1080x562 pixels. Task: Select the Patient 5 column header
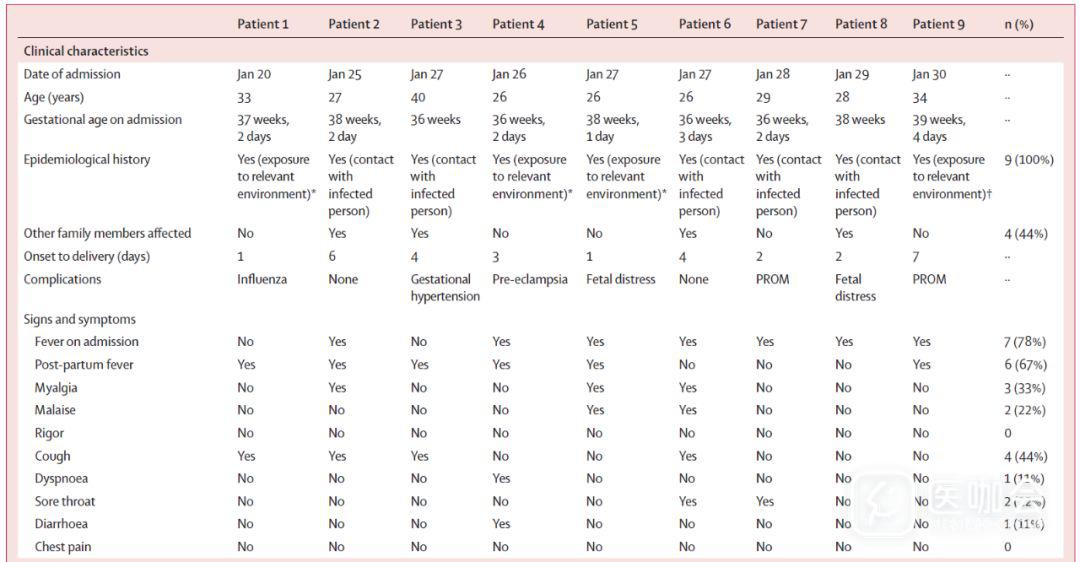point(612,24)
